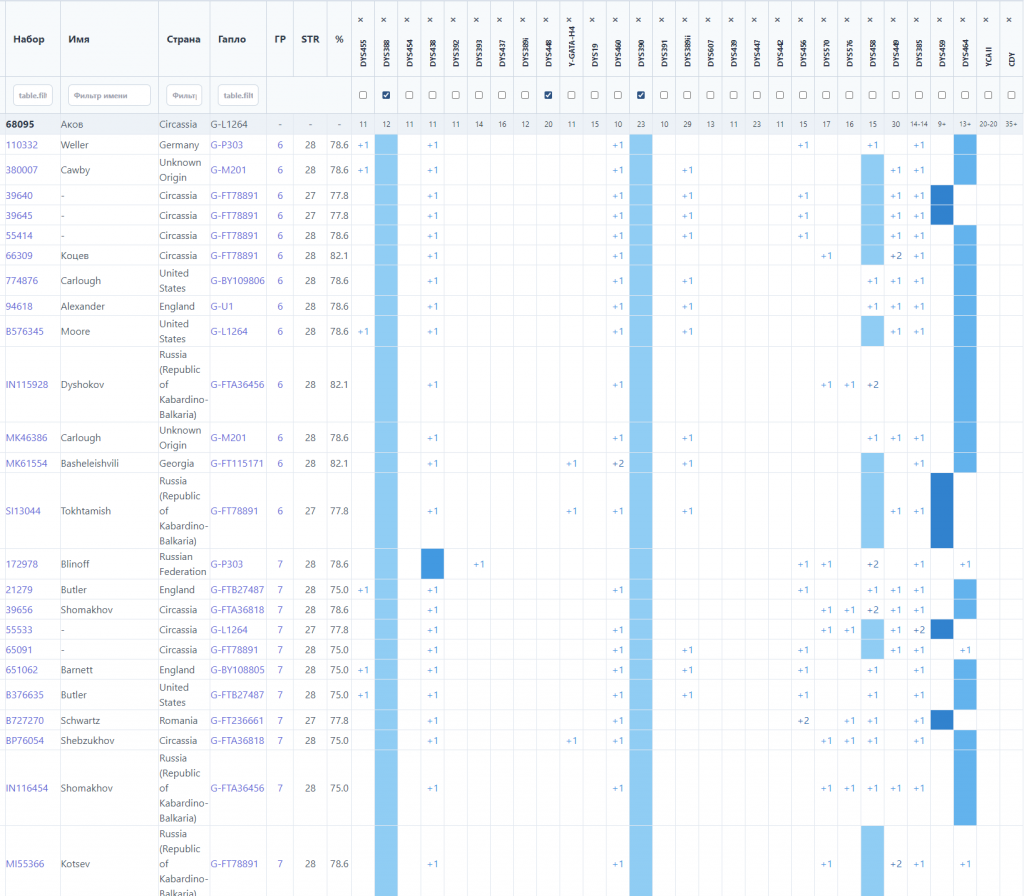Screen dimensions: 1024x896
Task: Click the × above DYS393
Action: coord(478,19)
